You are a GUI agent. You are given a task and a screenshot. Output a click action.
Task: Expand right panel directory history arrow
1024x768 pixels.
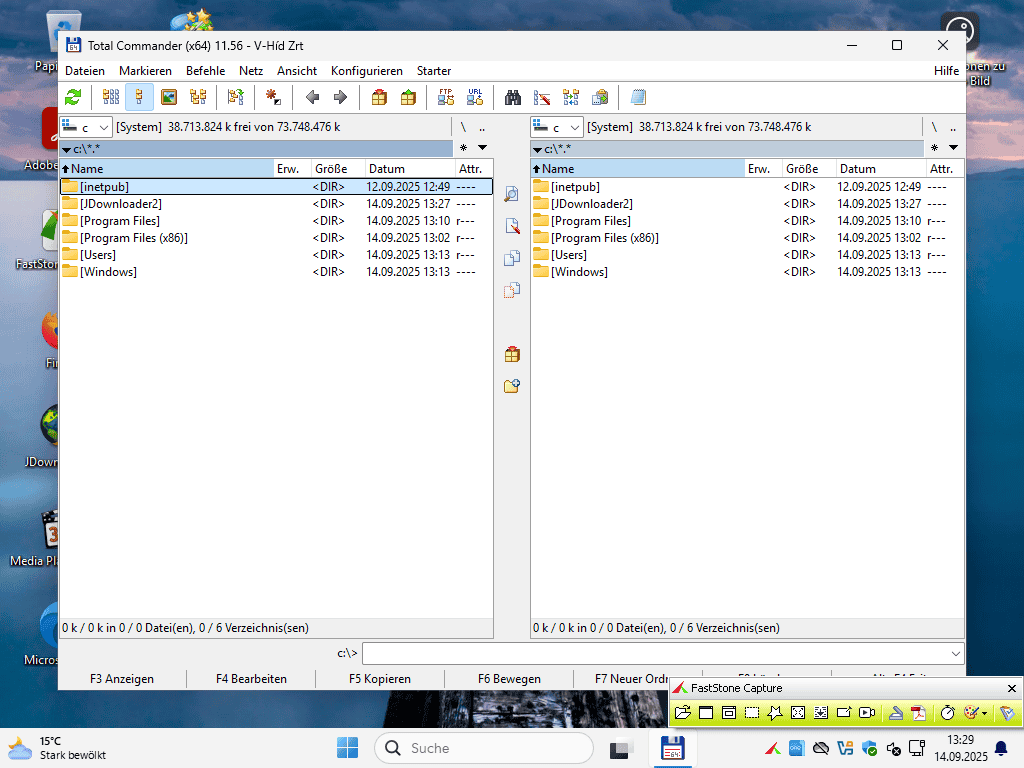(x=953, y=148)
